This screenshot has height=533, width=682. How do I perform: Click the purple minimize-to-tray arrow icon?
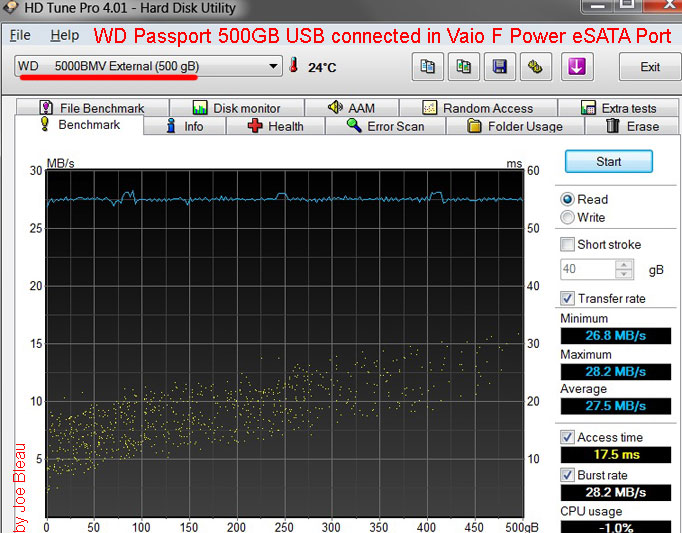coord(577,67)
